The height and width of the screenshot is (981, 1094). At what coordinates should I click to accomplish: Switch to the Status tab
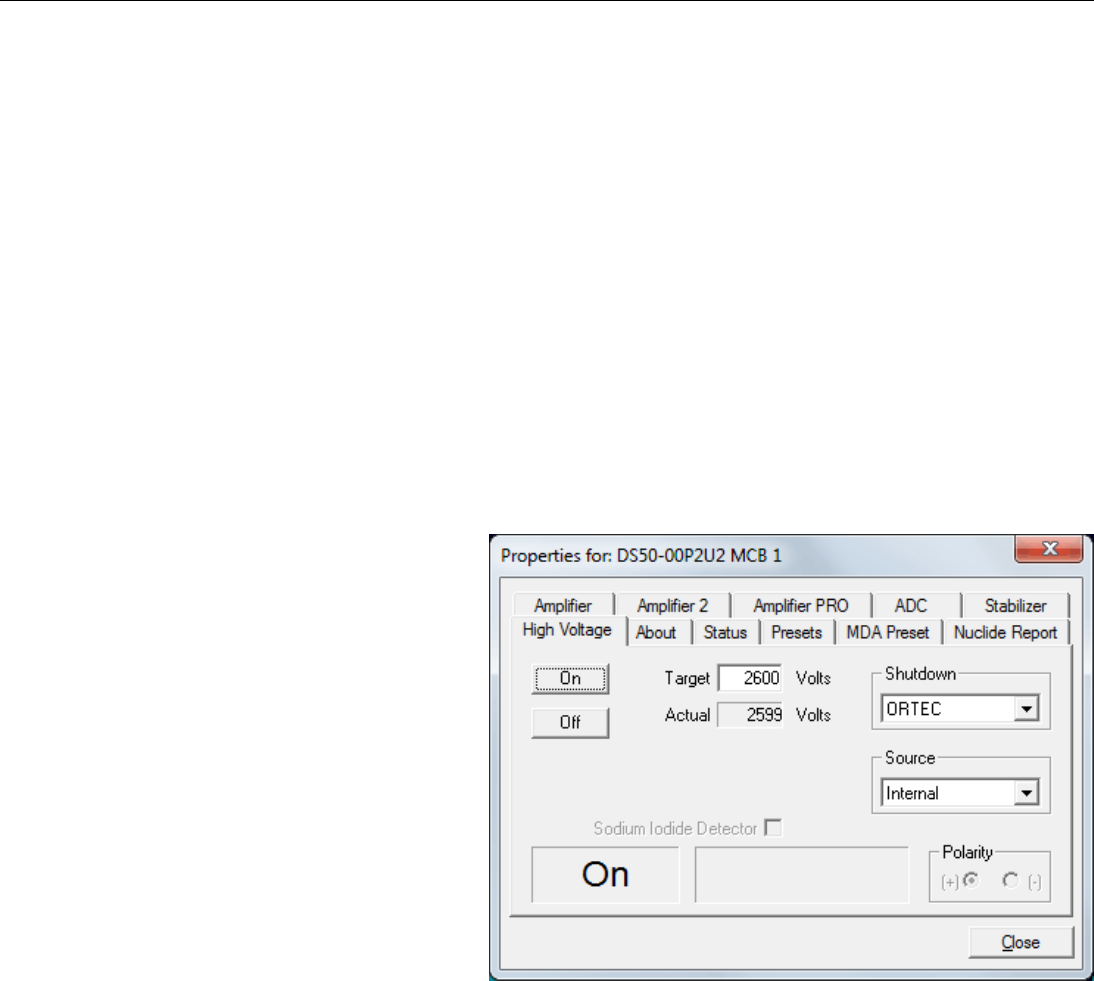click(x=725, y=632)
